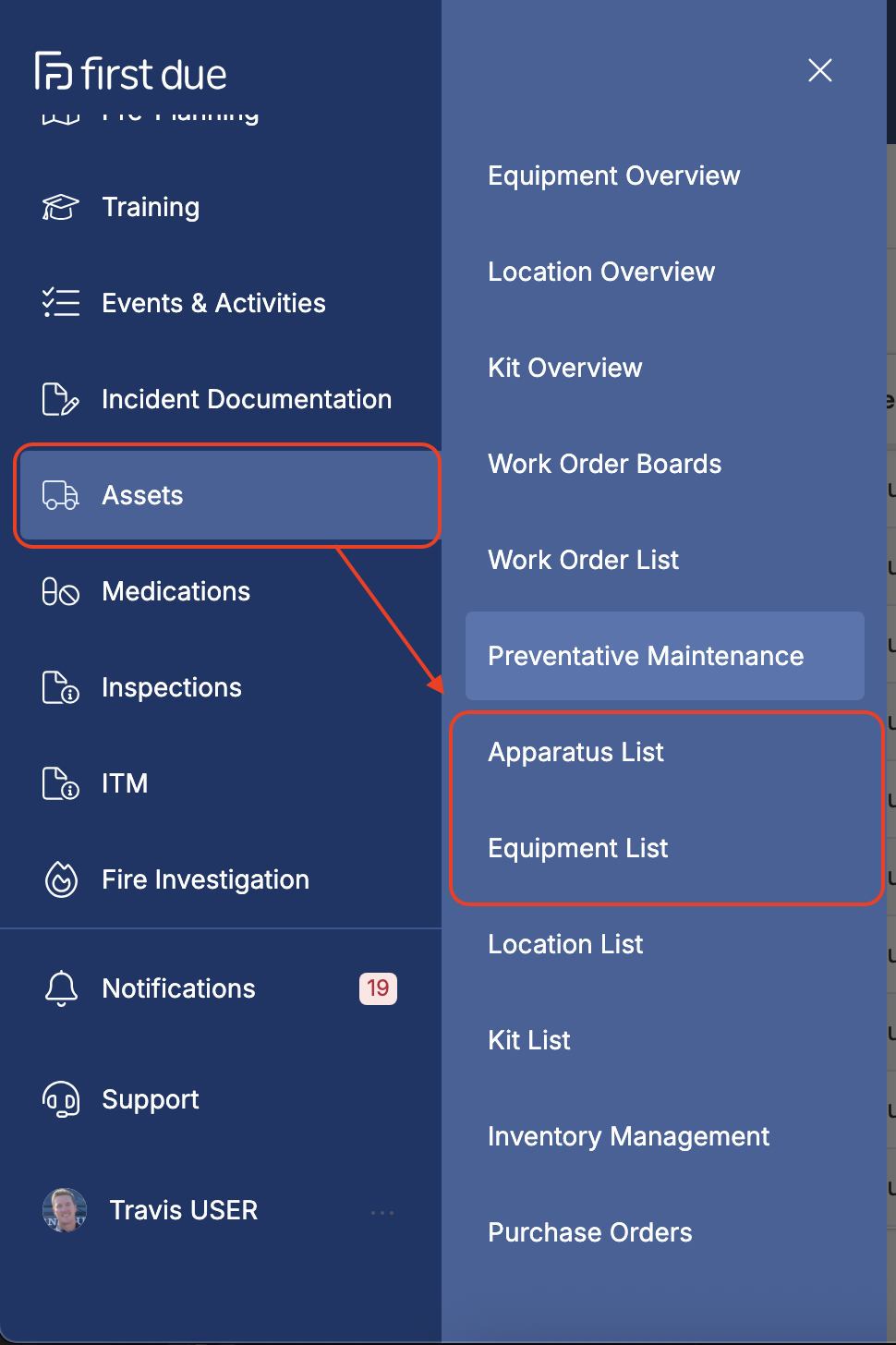896x1345 pixels.
Task: Navigate to Inventory Management
Action: point(628,1136)
